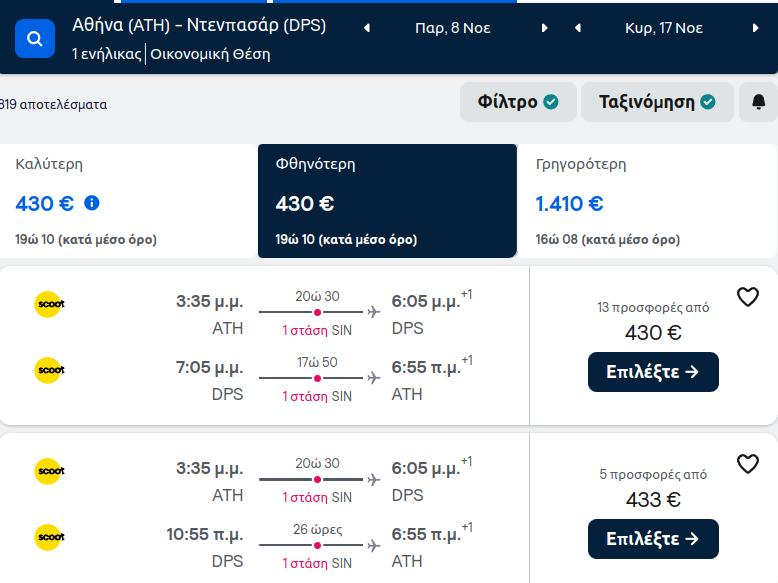
Task: Favorite the 433 € flight via heart icon
Action: (x=748, y=464)
